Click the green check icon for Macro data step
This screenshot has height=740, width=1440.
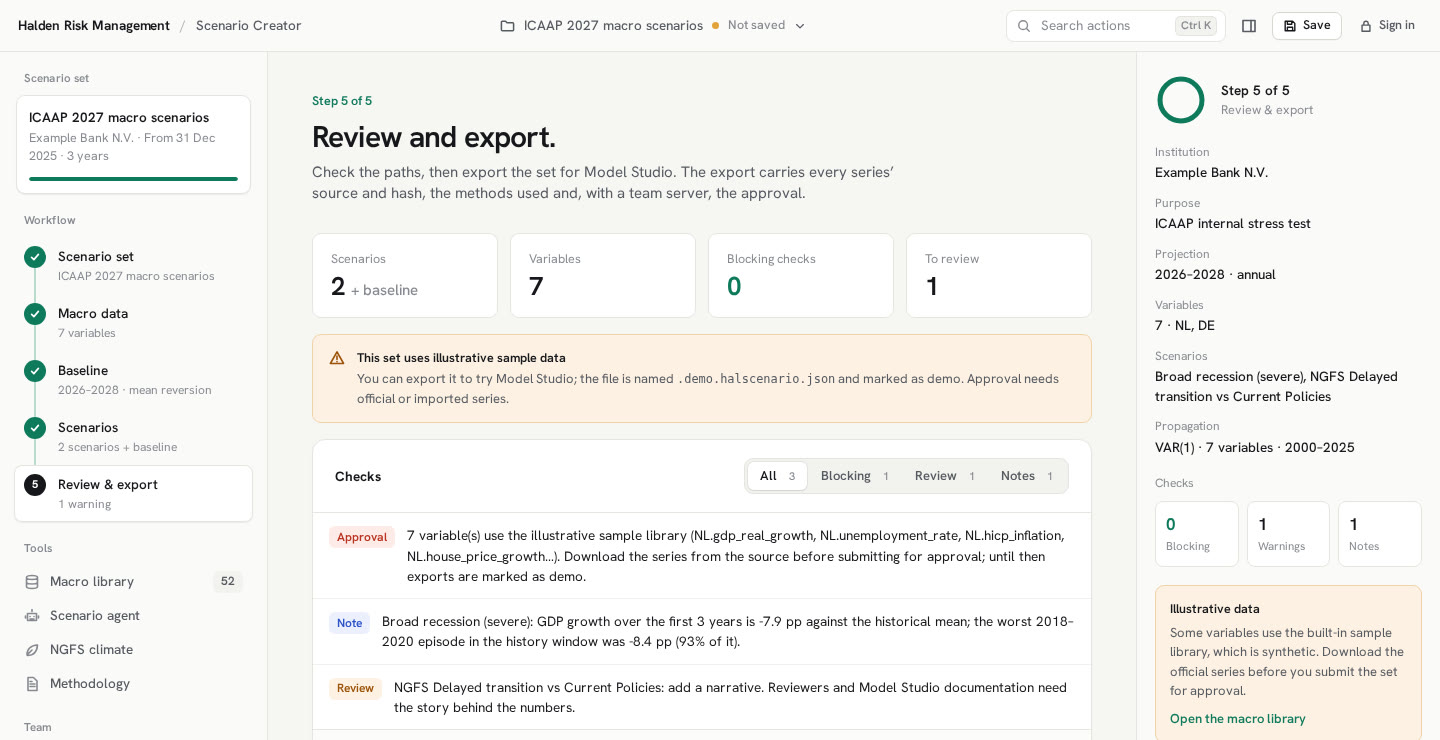click(x=35, y=314)
